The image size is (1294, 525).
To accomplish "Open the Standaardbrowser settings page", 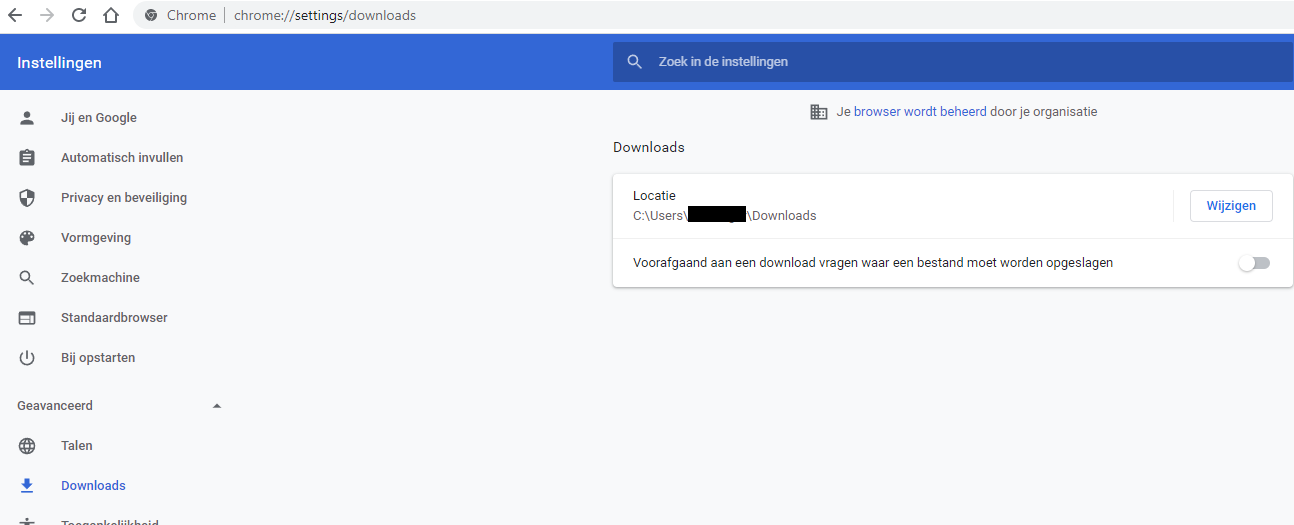I will click(114, 318).
